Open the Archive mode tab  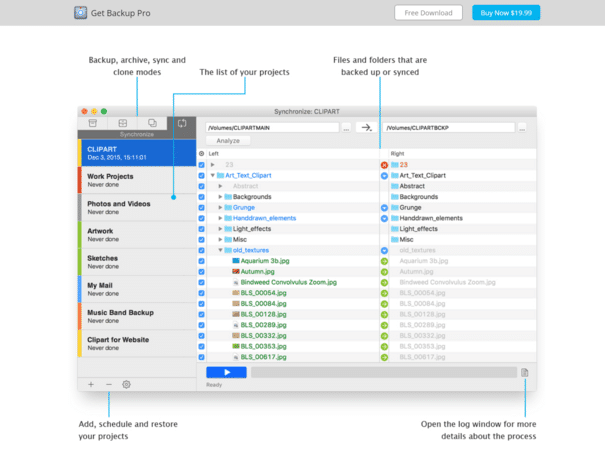(122, 123)
